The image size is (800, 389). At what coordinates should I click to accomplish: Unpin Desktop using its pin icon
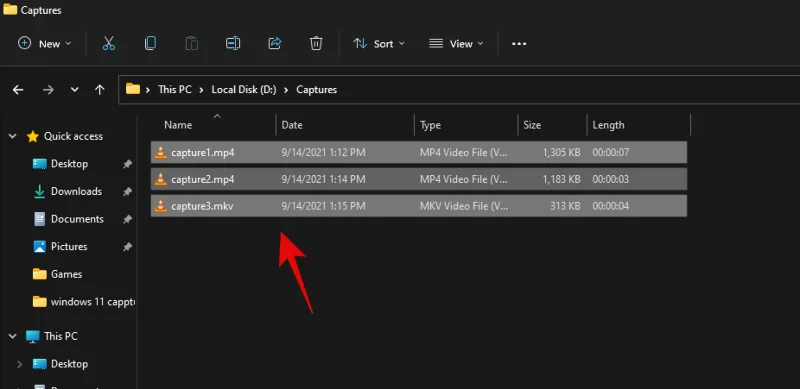pyautogui.click(x=128, y=164)
